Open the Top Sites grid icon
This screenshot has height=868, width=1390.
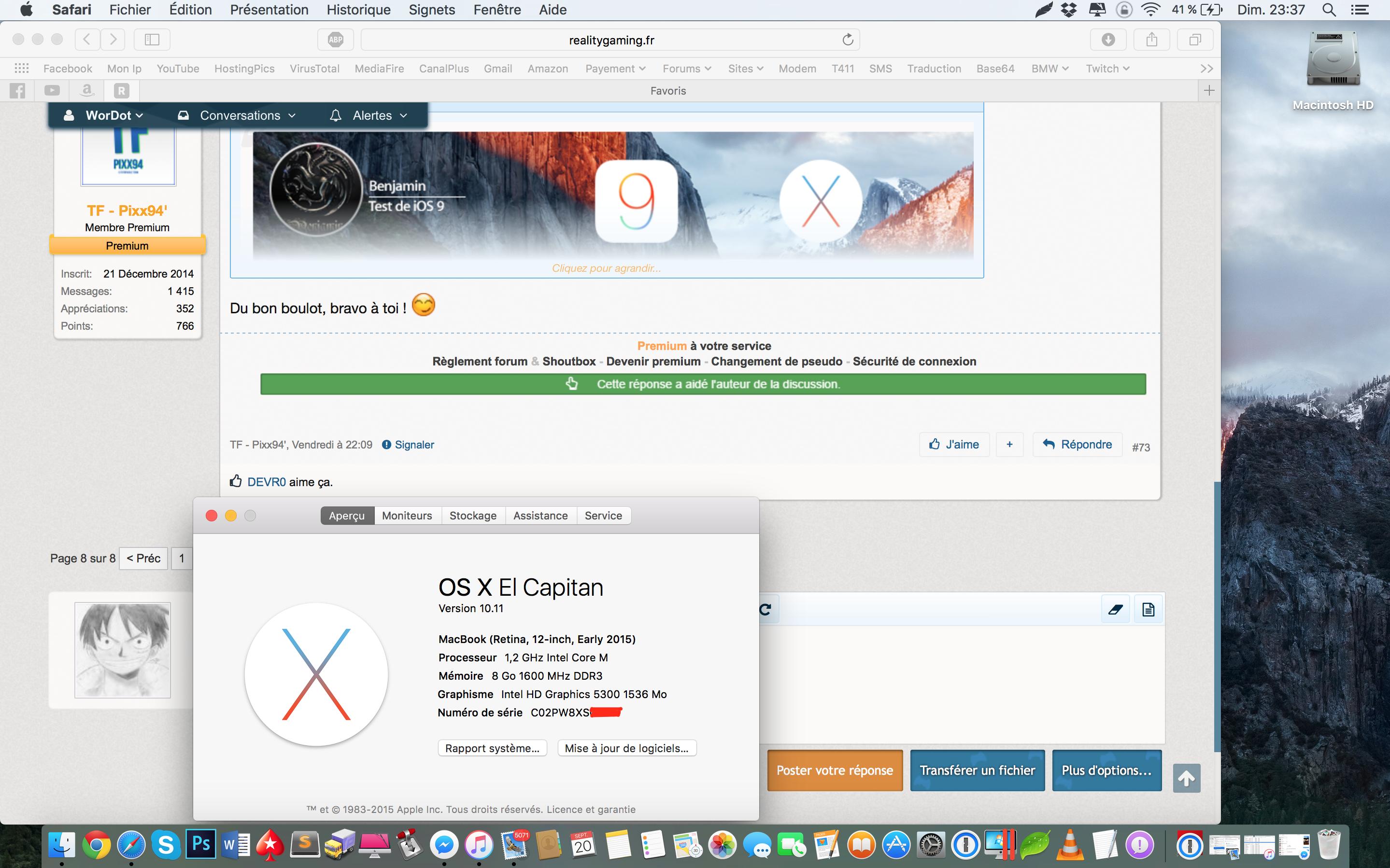(x=21, y=69)
